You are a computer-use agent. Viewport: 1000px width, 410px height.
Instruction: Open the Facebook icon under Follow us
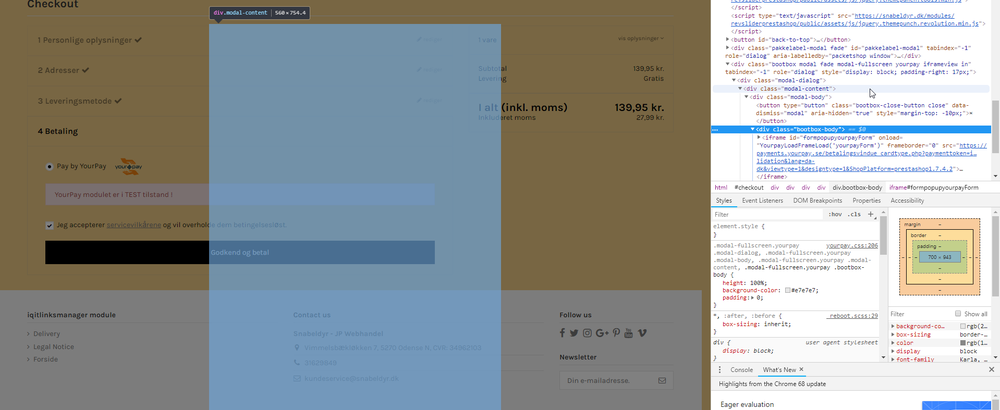pyautogui.click(x=562, y=333)
